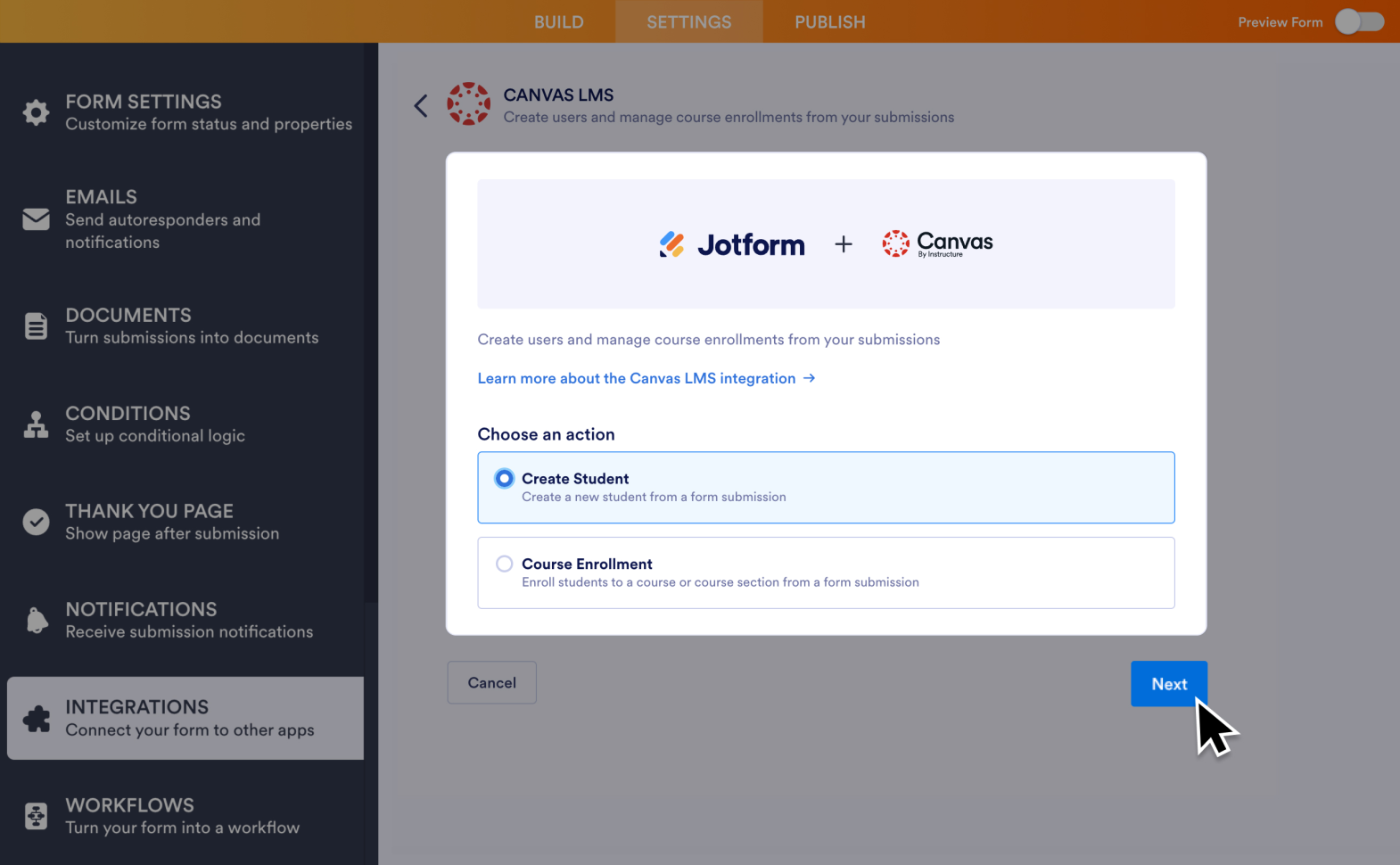Click the Documents page icon
Screen dimensions: 1400x865
(x=36, y=326)
